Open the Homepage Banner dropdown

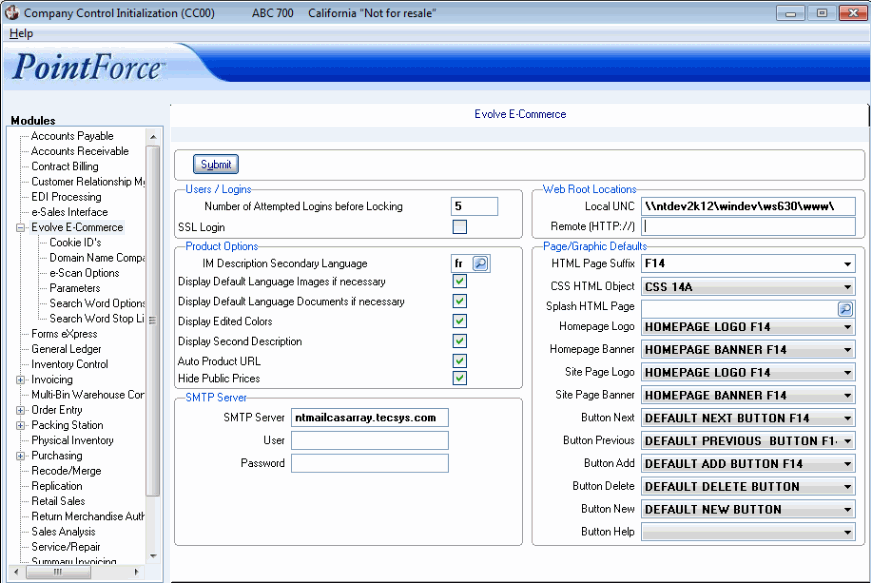[847, 350]
